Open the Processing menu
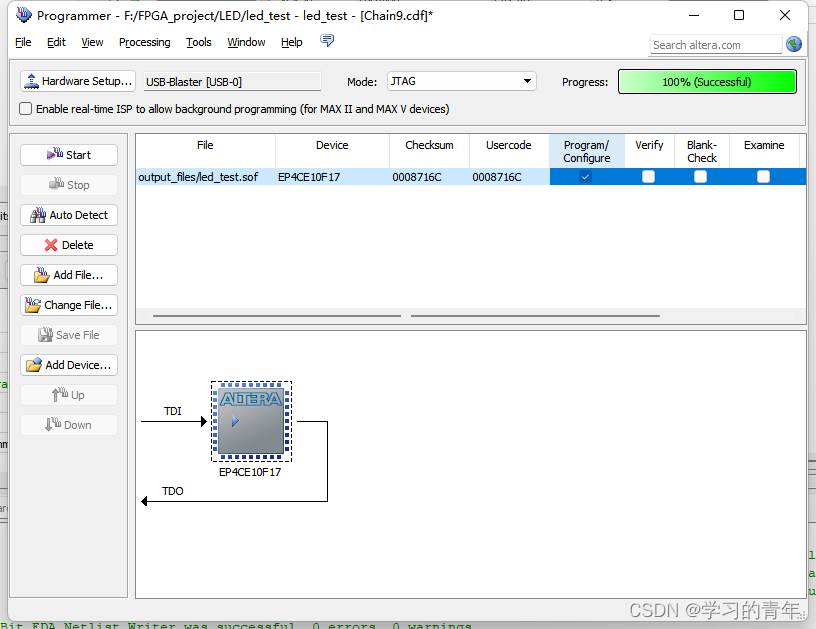The image size is (816, 629). point(144,42)
